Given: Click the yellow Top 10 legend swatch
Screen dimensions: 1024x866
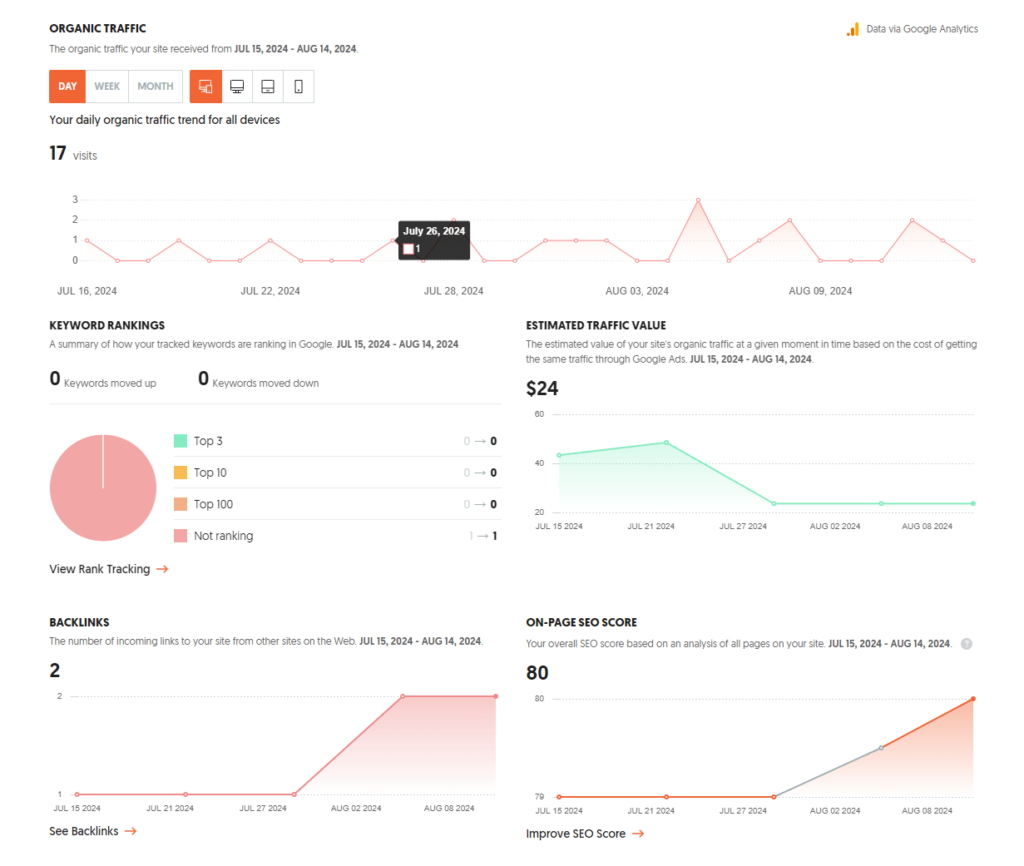Looking at the screenshot, I should click(x=180, y=473).
